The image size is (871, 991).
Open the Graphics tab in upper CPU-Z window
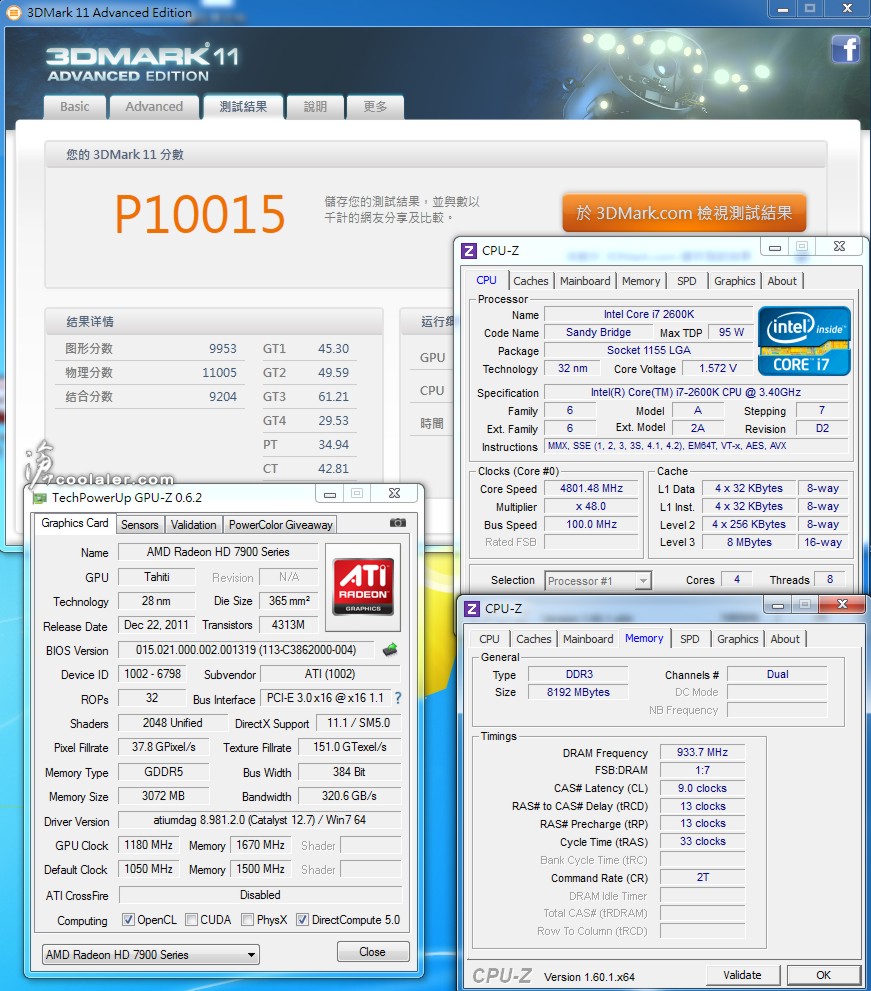pos(734,281)
